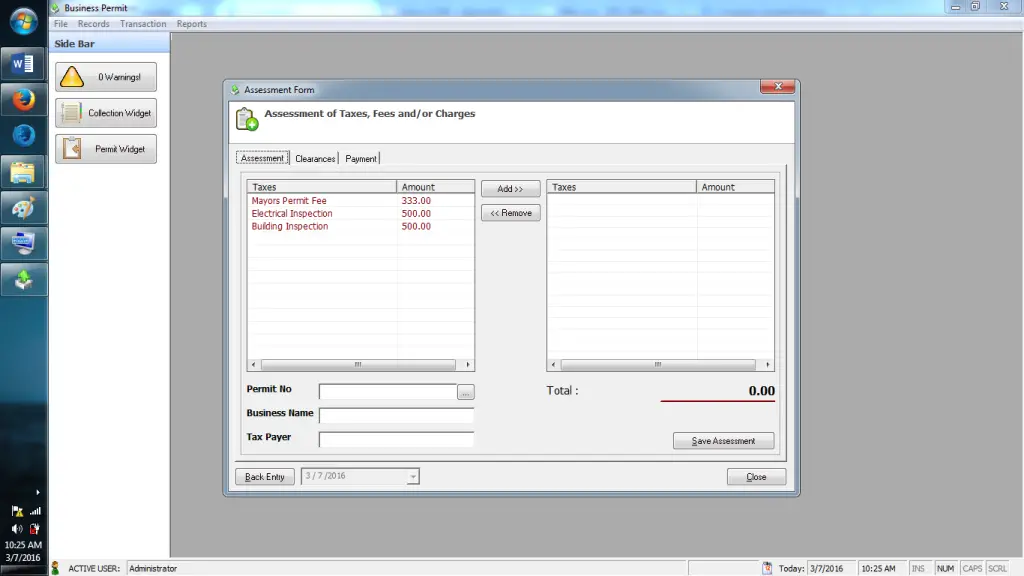1024x576 pixels.
Task: Click left list scroll right arrow
Action: pyautogui.click(x=467, y=364)
